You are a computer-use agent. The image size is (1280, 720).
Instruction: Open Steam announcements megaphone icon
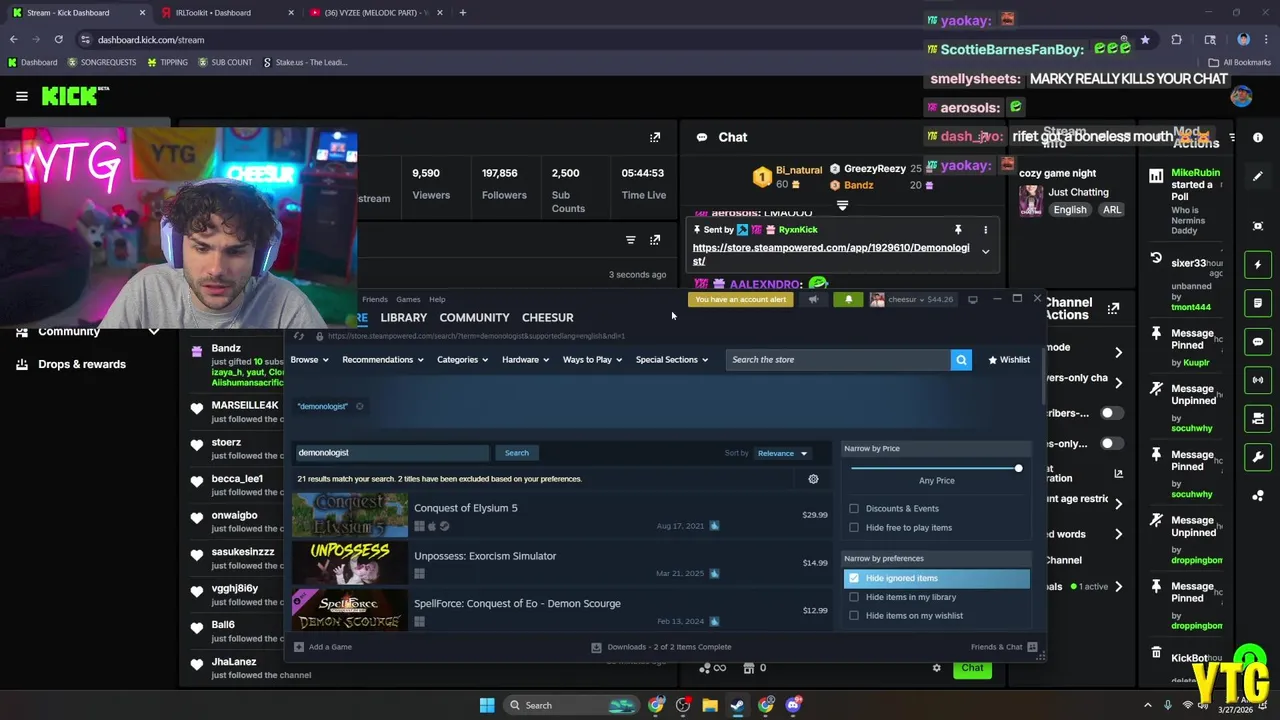pyautogui.click(x=813, y=299)
